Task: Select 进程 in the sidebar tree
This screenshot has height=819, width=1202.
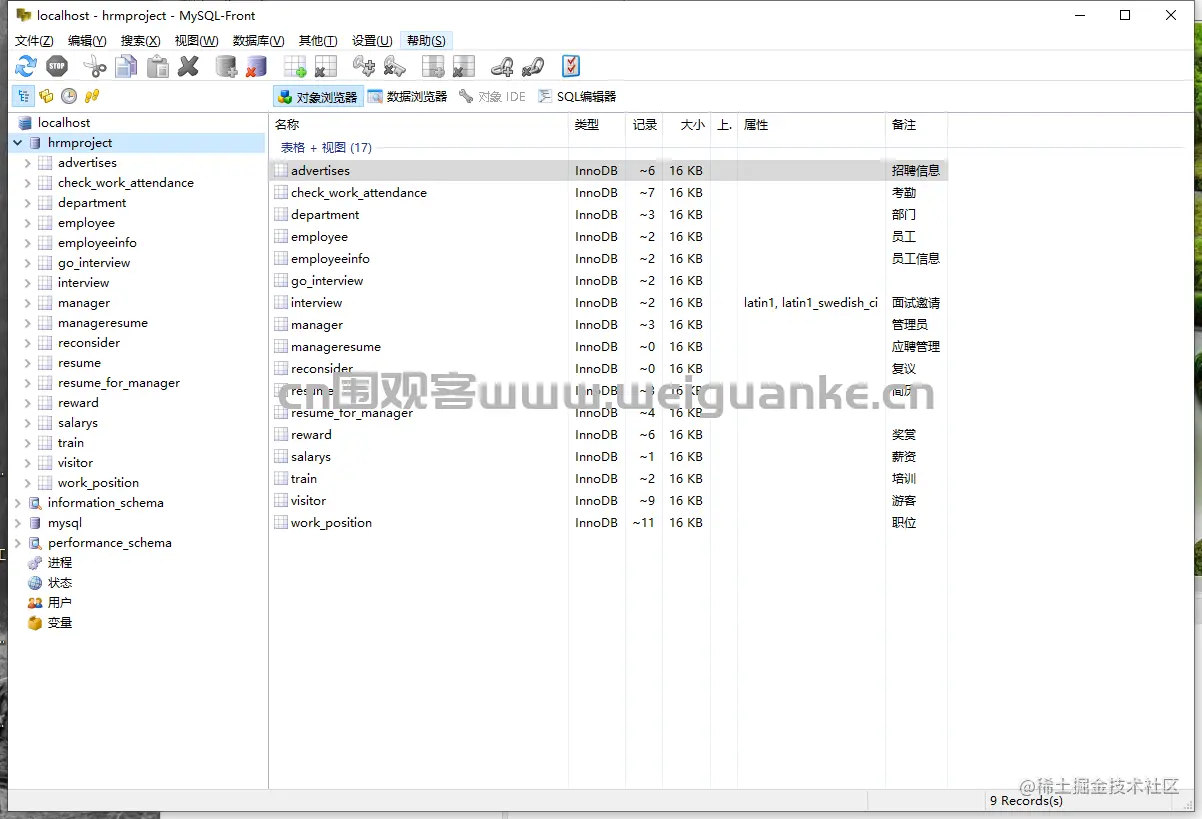Action: coord(60,563)
